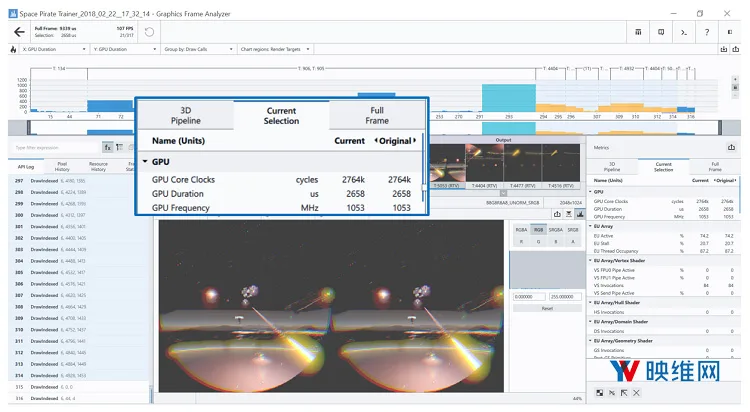This screenshot has width=750, height=412.
Task: Open the help question mark icon
Action: pos(706,32)
